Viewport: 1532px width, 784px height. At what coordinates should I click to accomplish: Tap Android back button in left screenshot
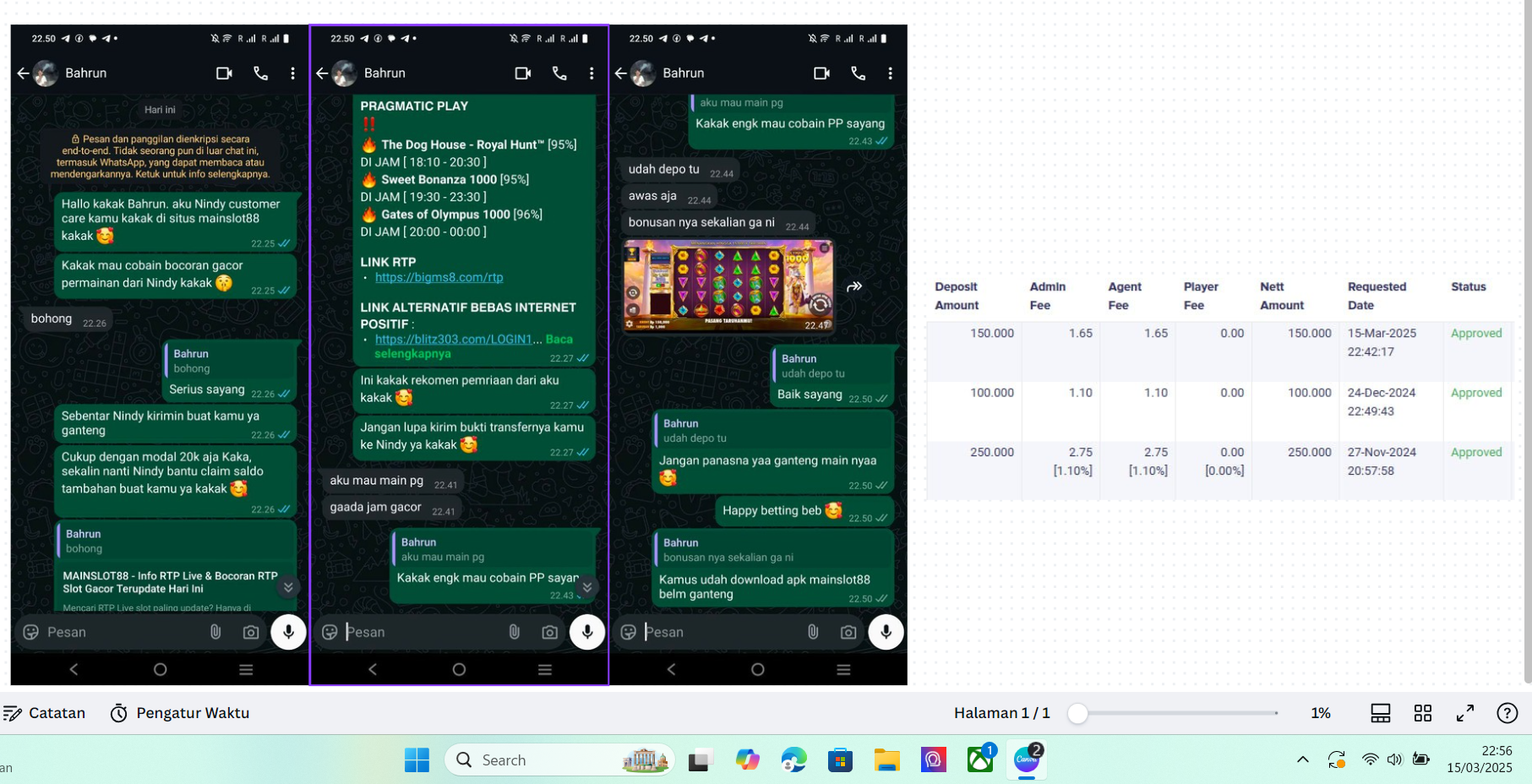(x=74, y=669)
